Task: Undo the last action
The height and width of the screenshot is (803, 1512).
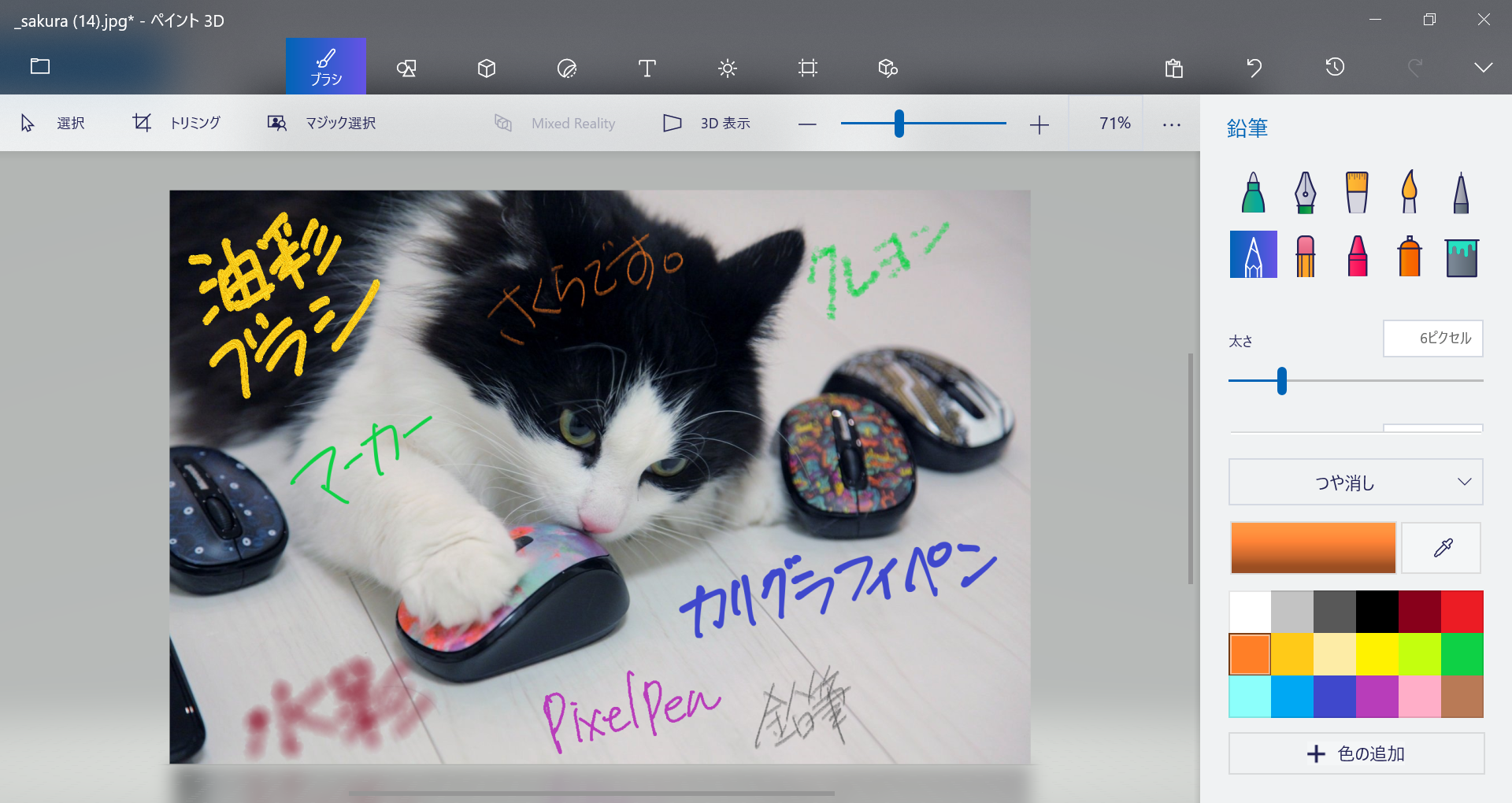Action: (1254, 68)
